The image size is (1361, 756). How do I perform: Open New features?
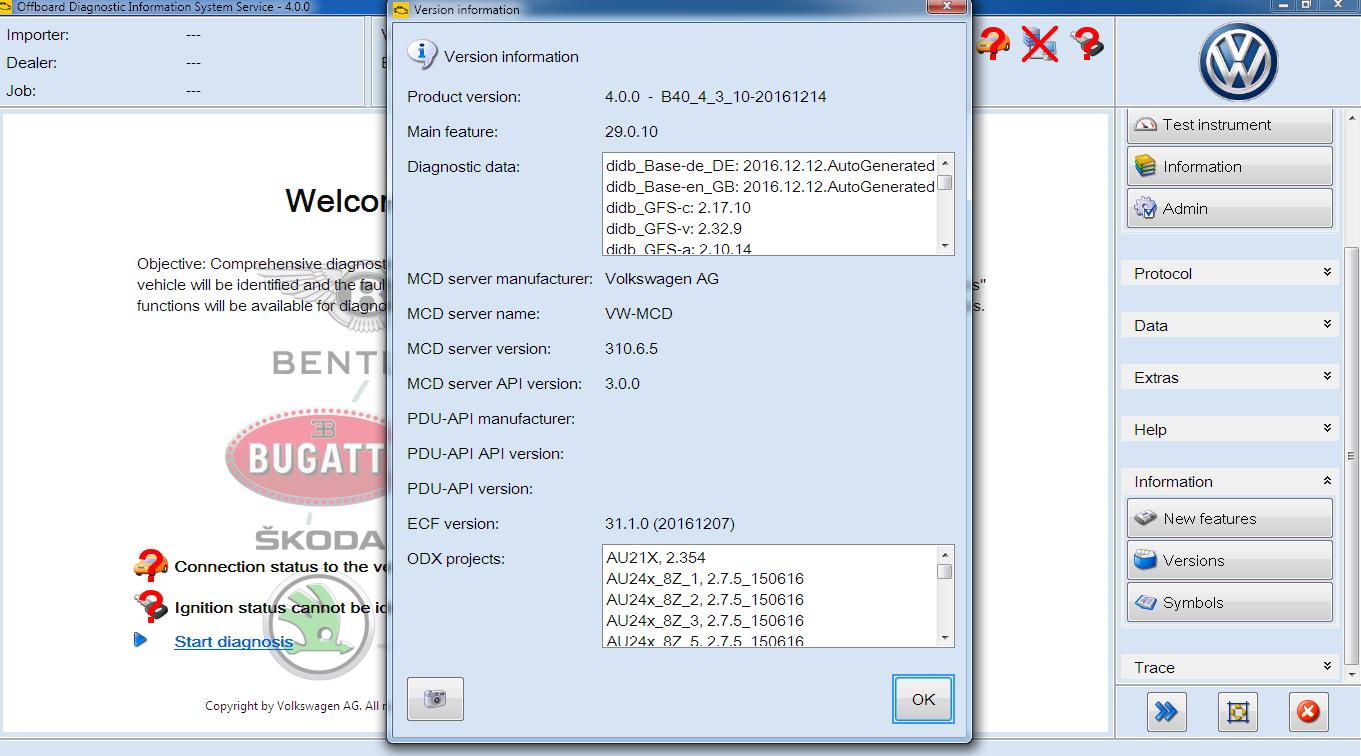tap(1230, 518)
